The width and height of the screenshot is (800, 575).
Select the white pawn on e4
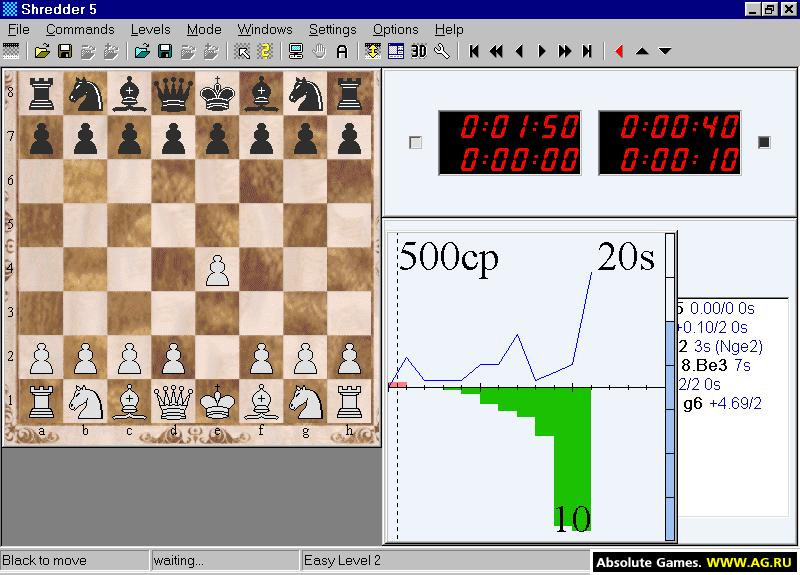tap(217, 269)
